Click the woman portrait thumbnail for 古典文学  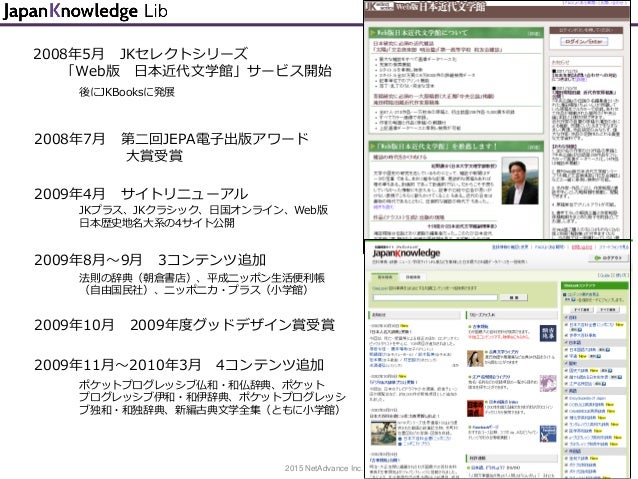point(475,359)
